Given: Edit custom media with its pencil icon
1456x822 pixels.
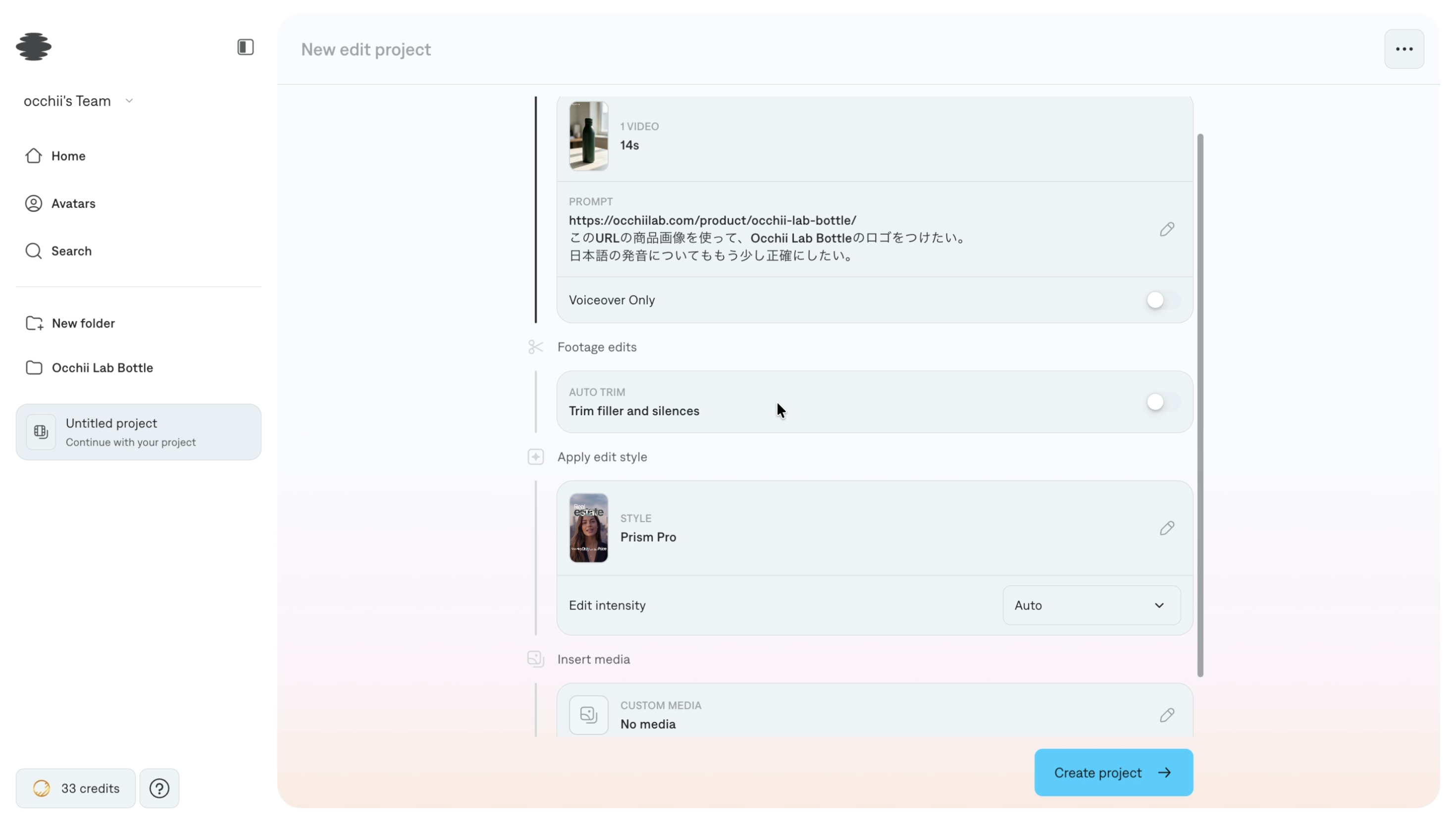Looking at the screenshot, I should pyautogui.click(x=1167, y=715).
